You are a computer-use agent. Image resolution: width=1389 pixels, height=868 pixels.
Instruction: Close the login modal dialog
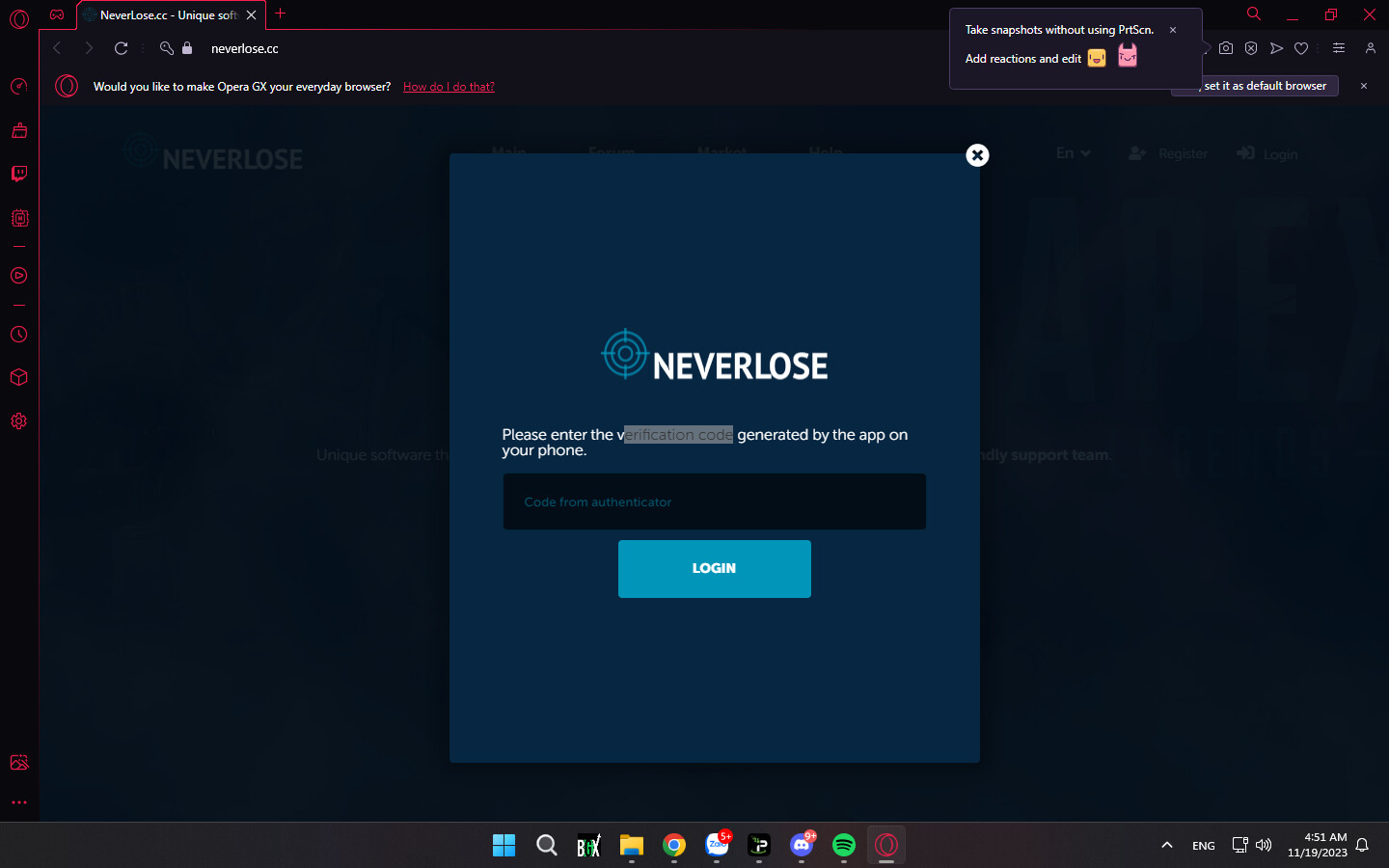pyautogui.click(x=977, y=155)
